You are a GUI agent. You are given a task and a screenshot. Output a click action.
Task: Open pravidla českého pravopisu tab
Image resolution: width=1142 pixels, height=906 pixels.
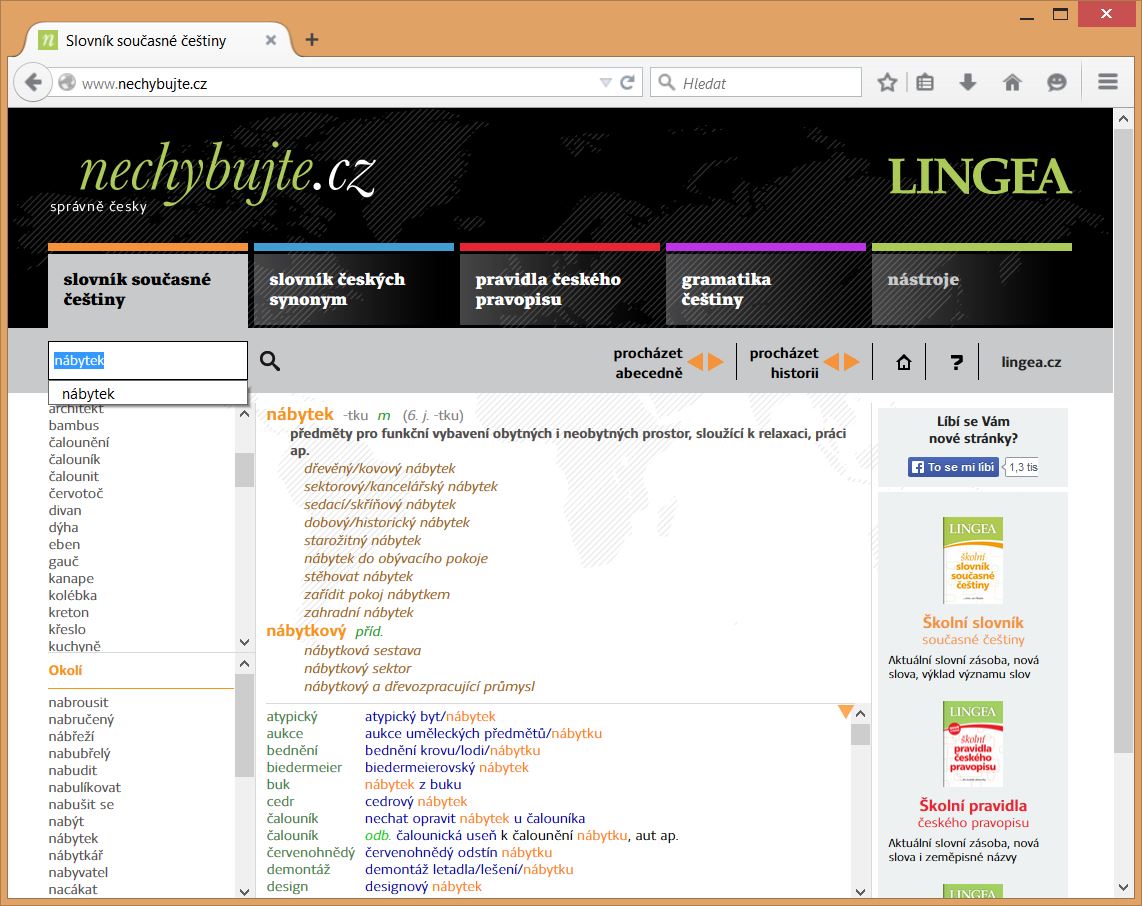point(559,289)
